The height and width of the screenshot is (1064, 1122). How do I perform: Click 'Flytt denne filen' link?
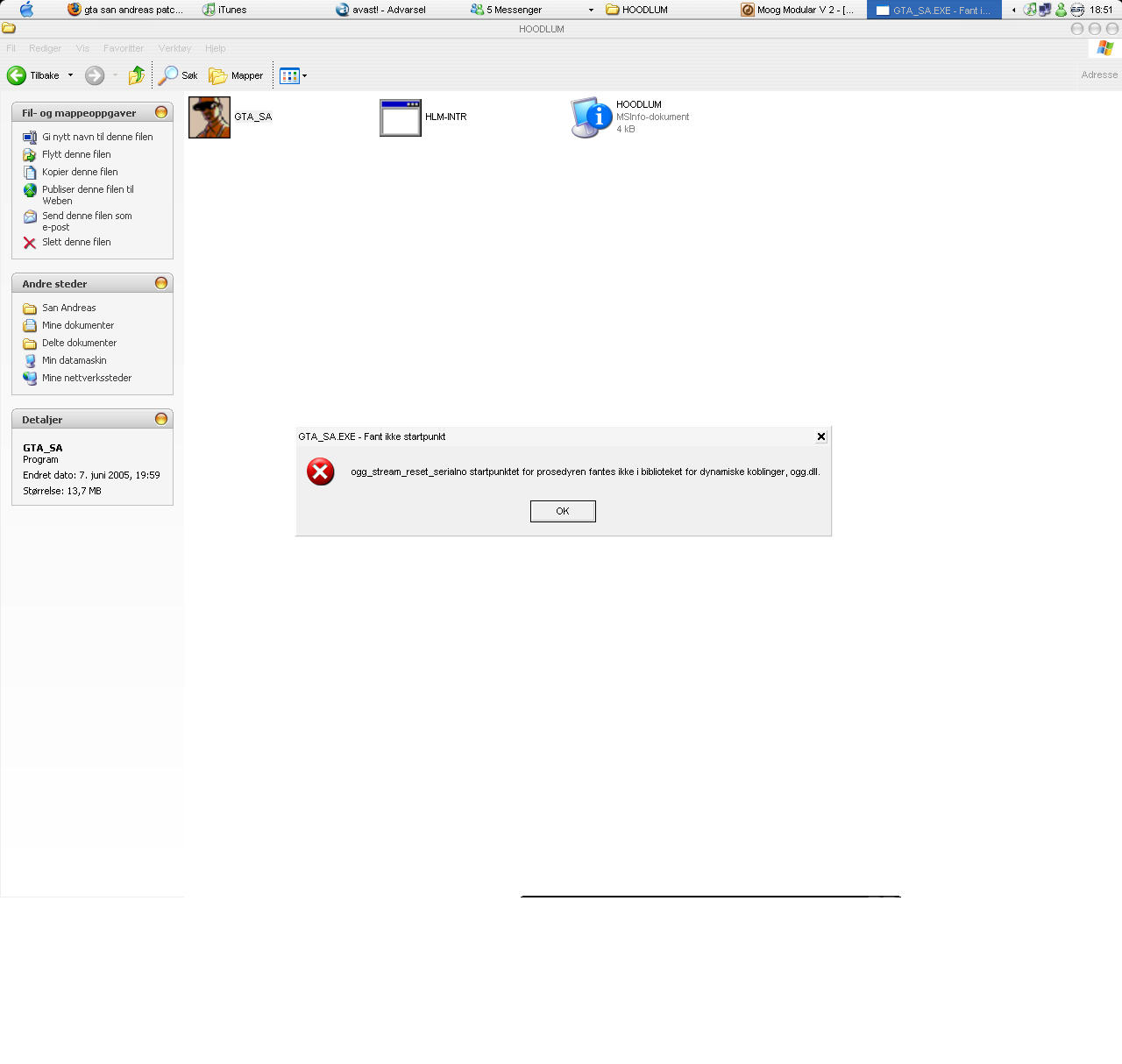pos(76,154)
